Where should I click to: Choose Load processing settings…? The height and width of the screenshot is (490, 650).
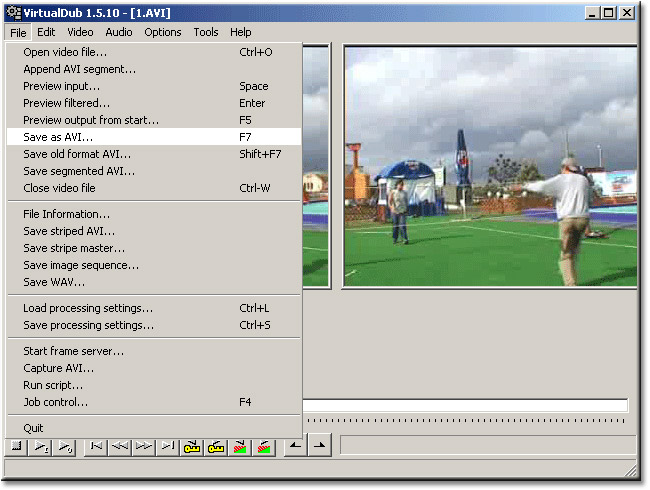[154, 308]
